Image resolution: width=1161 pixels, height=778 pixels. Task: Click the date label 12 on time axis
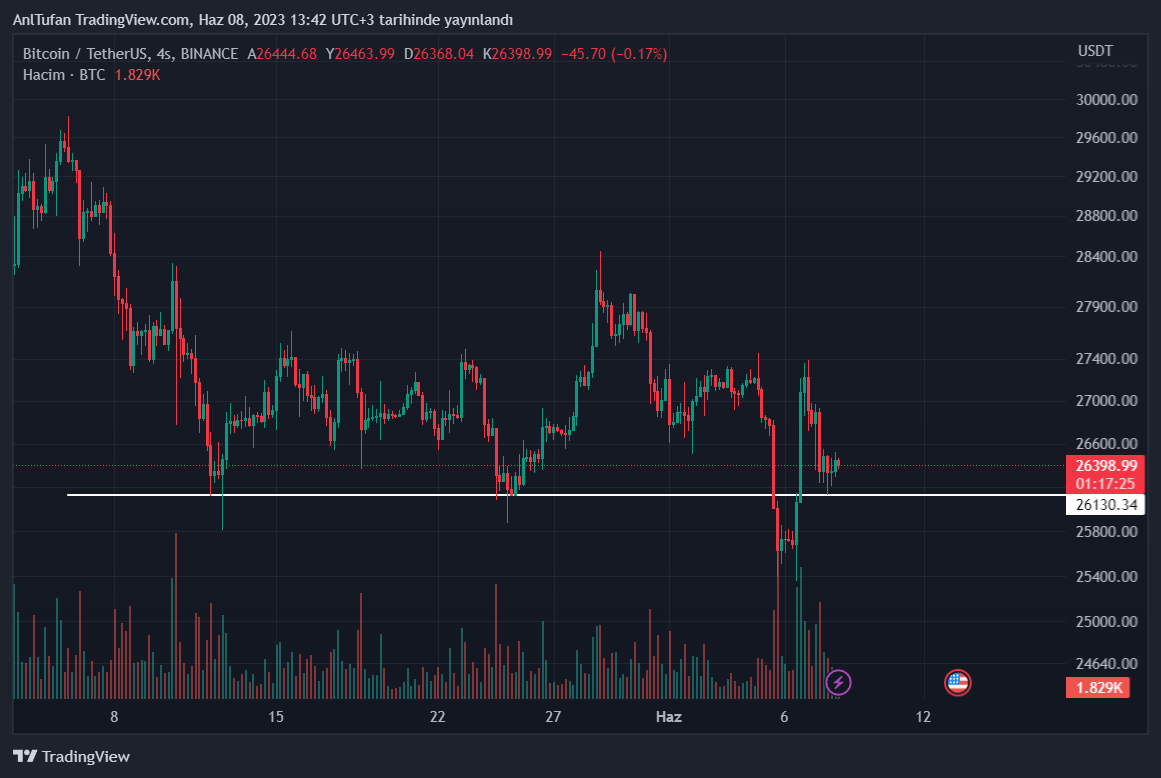pos(922,717)
